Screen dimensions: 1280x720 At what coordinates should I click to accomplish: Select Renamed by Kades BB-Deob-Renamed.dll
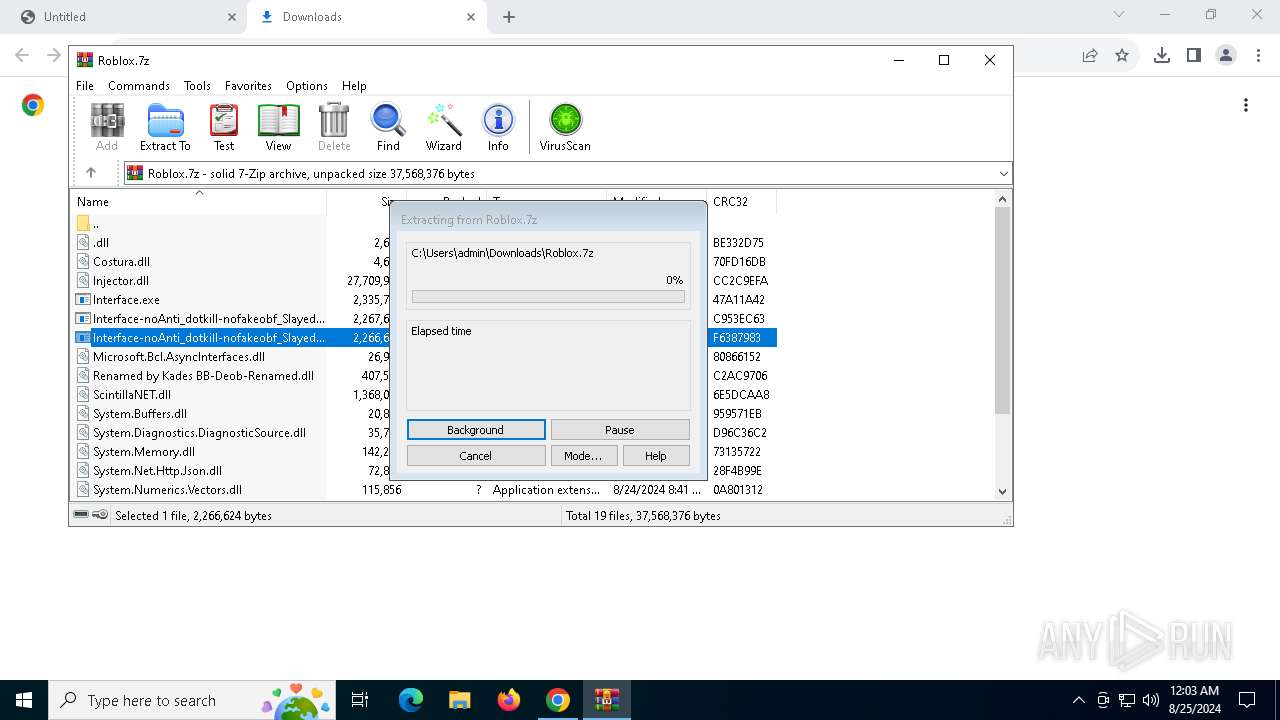pyautogui.click(x=203, y=376)
